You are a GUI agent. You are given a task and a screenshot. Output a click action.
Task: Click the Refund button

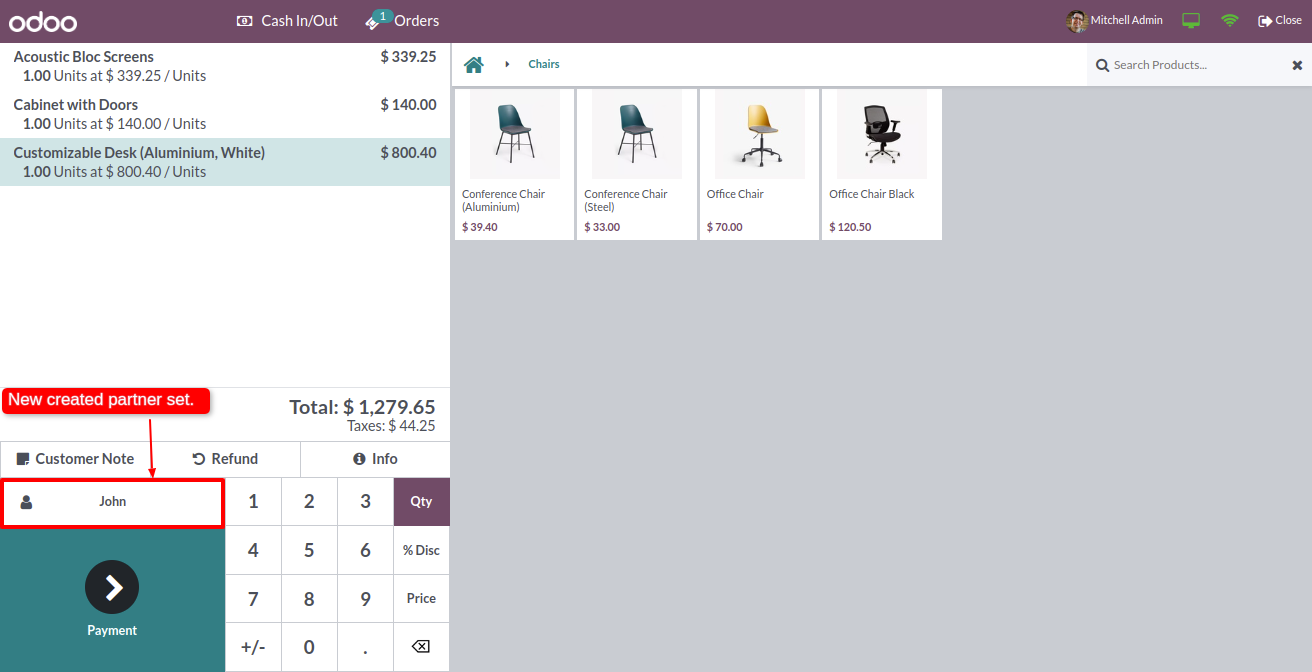click(225, 459)
